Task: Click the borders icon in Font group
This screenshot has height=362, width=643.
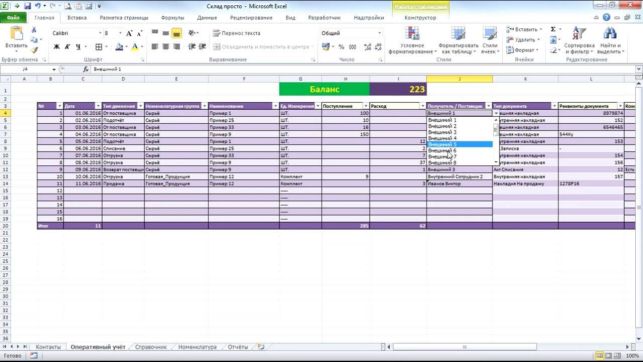Action: pyautogui.click(x=99, y=47)
